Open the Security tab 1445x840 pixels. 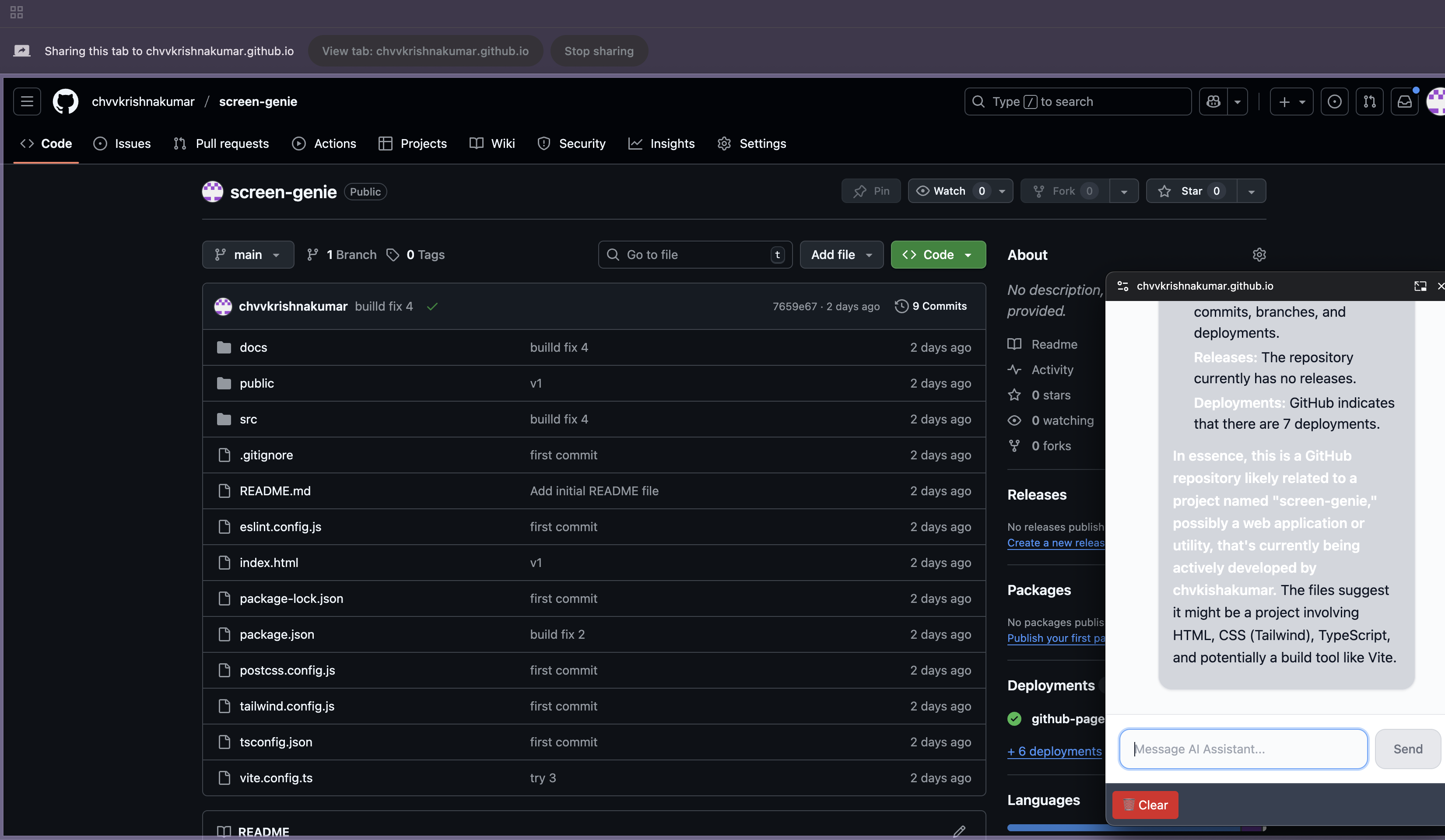pyautogui.click(x=571, y=143)
